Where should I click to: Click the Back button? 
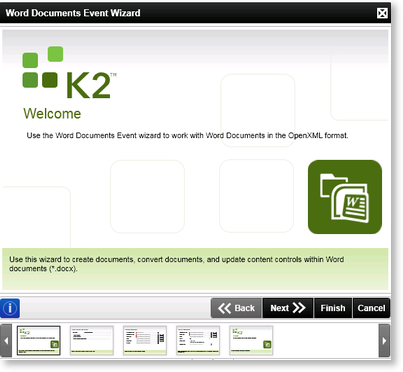click(236, 308)
